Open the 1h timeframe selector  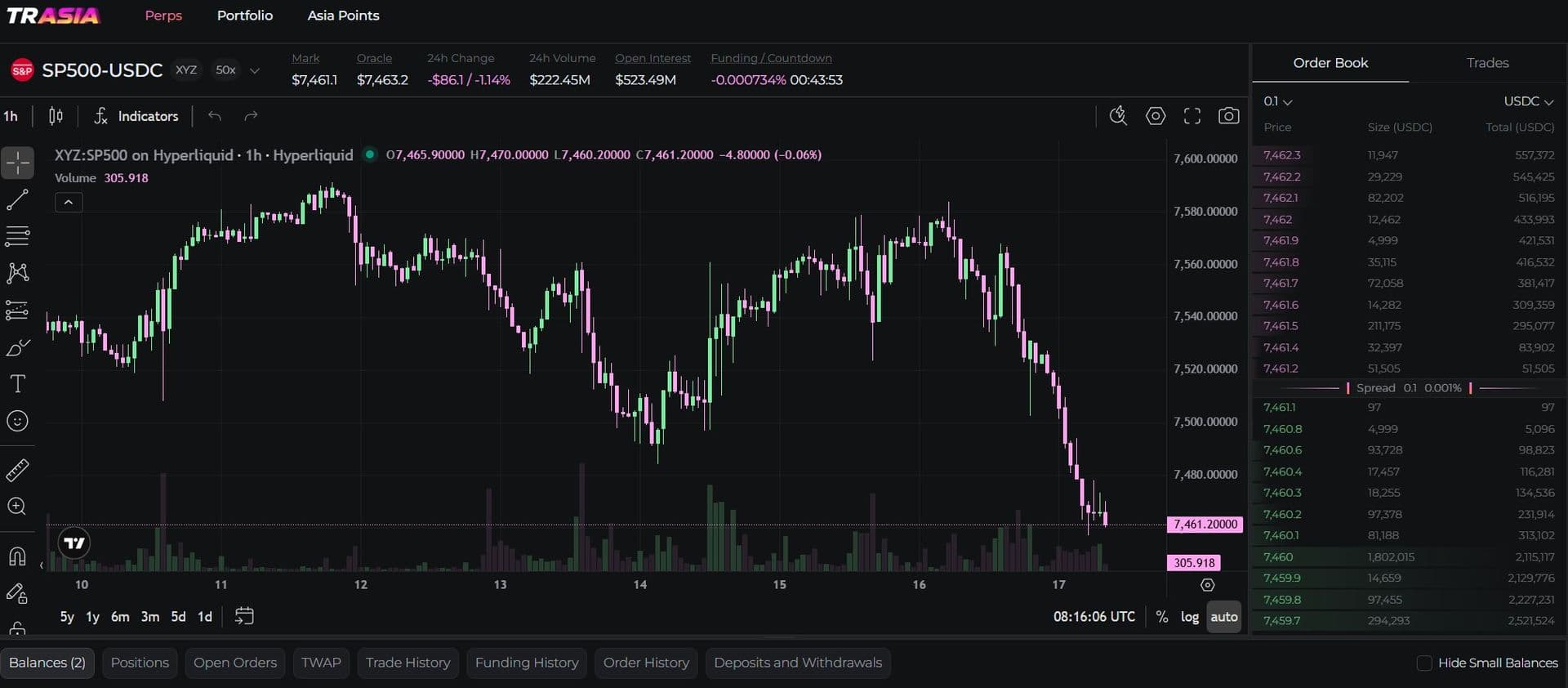(11, 116)
